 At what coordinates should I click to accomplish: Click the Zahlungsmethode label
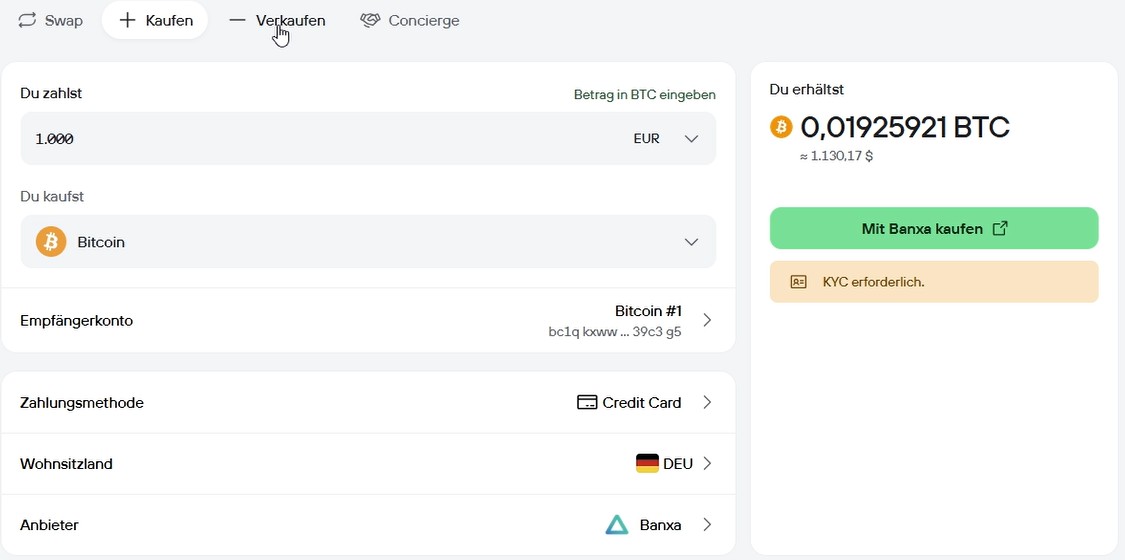[82, 403]
